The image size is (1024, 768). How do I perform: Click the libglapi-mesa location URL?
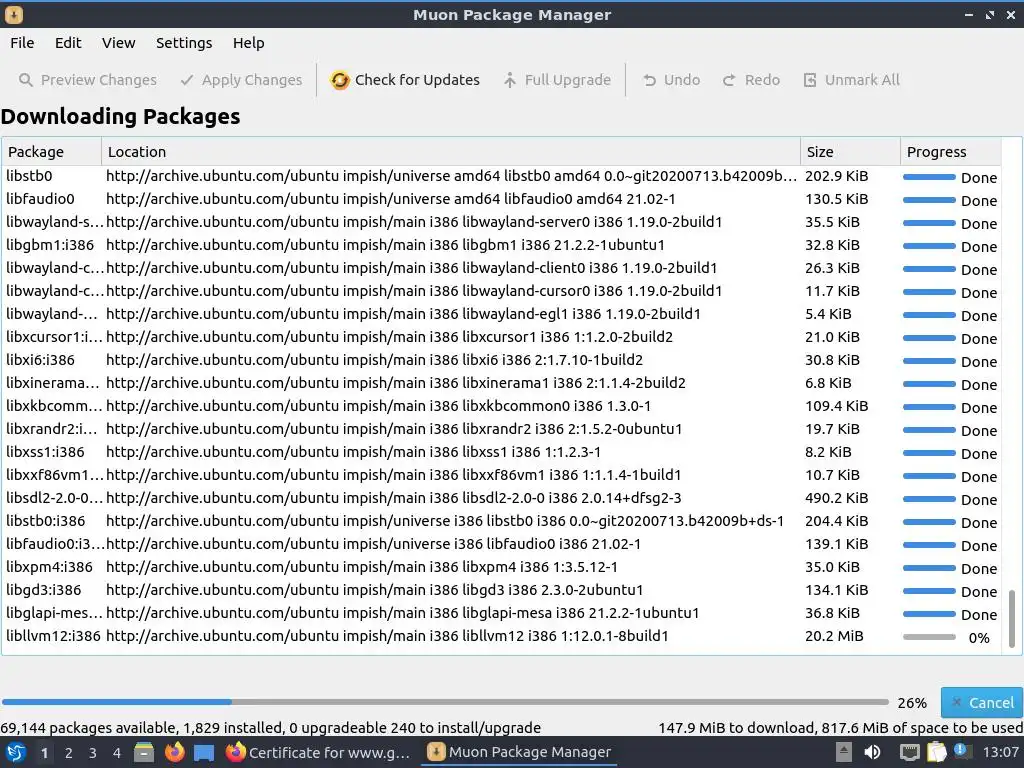coord(402,613)
